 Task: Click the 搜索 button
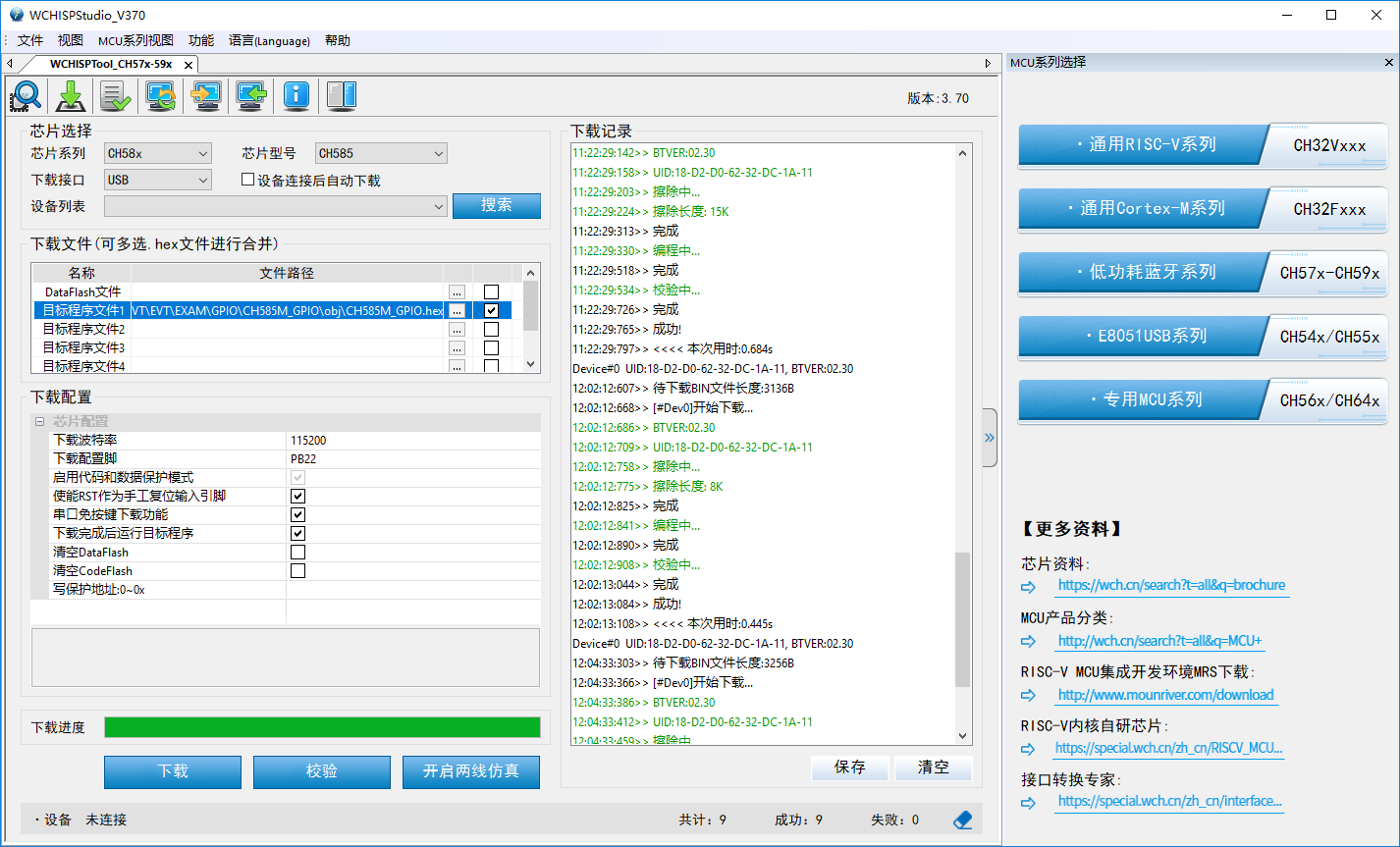tap(497, 205)
